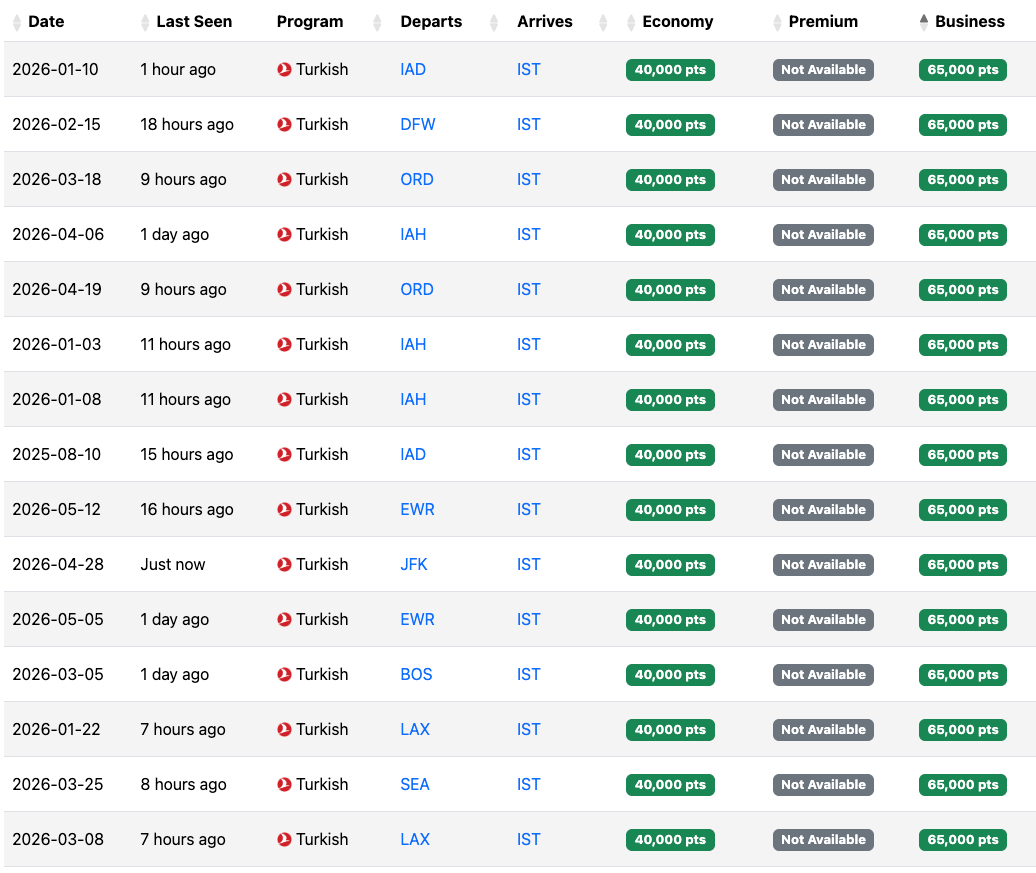
Task: Click the date cell 2025-08-10
Action: pos(57,454)
